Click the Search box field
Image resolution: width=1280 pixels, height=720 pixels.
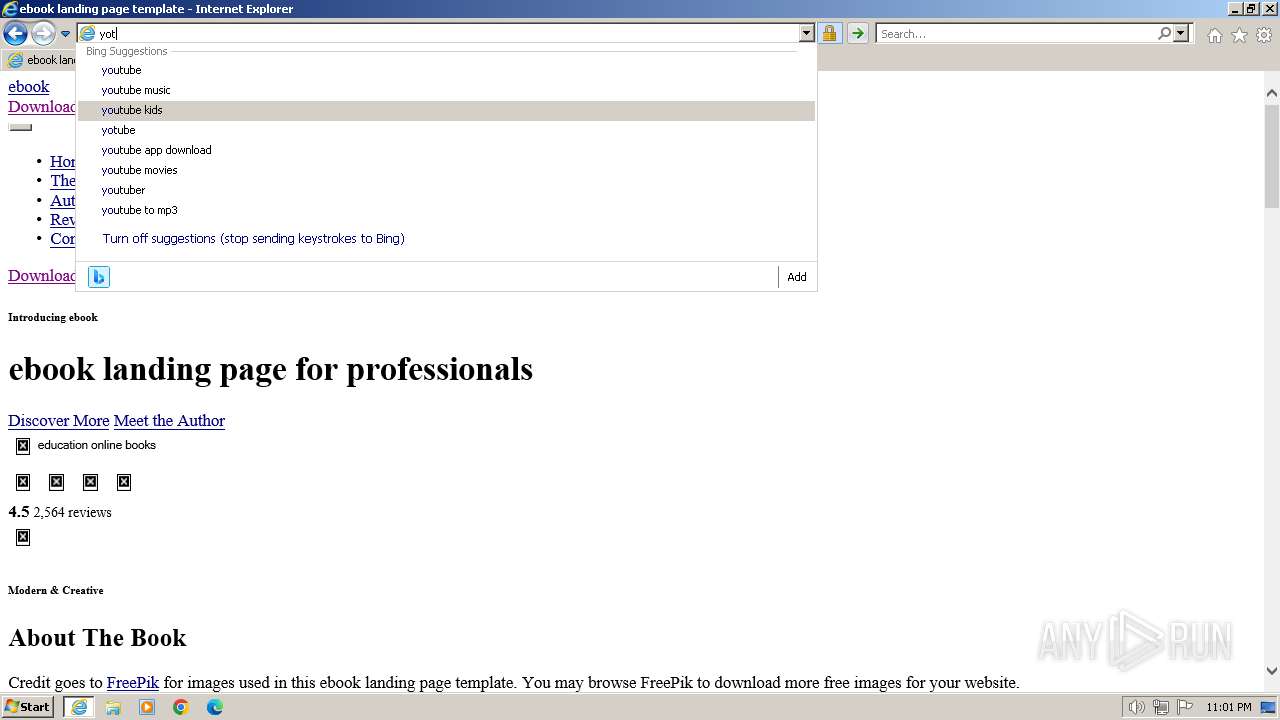[1016, 34]
